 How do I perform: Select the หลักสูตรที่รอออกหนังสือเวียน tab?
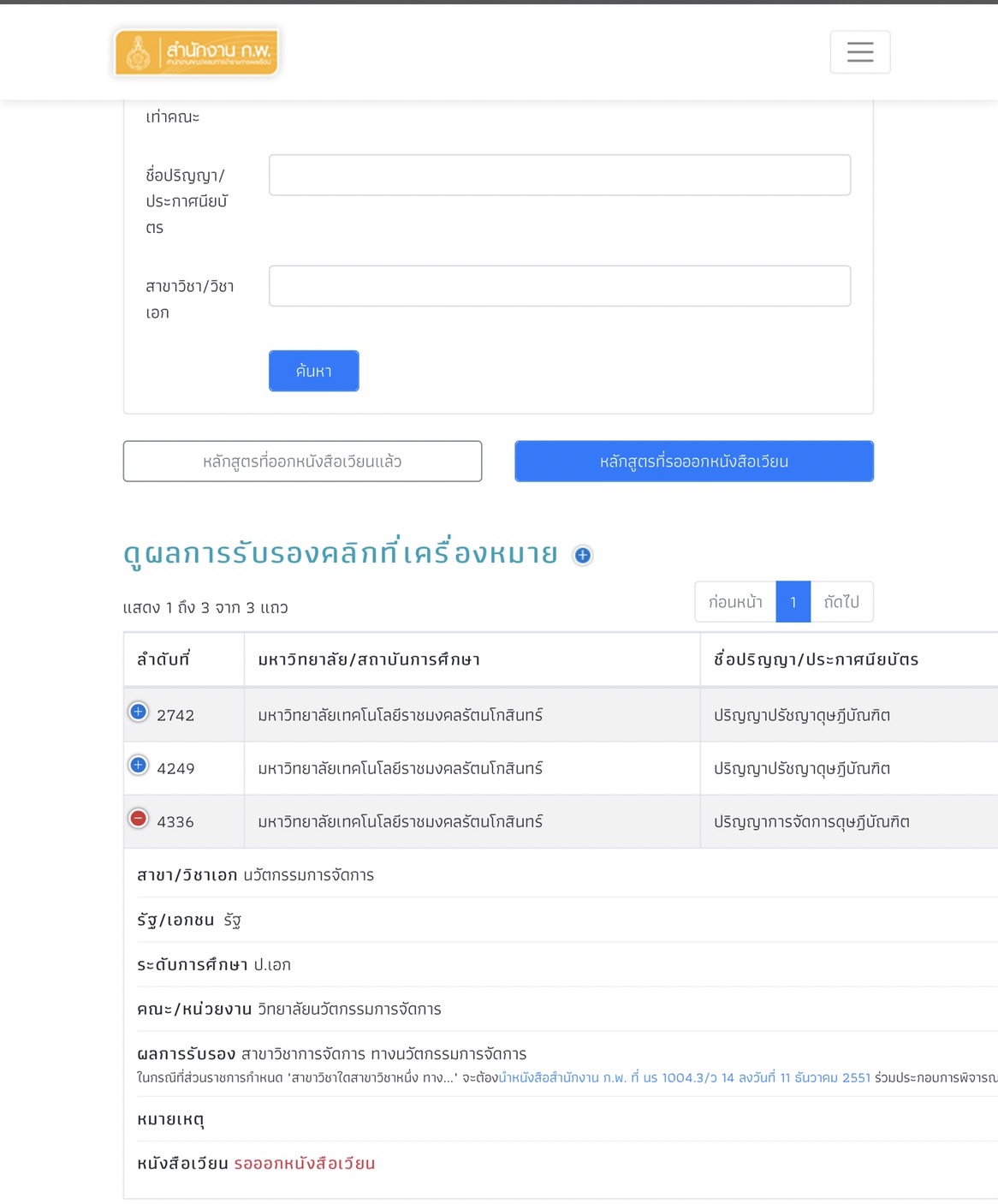pyautogui.click(x=693, y=462)
